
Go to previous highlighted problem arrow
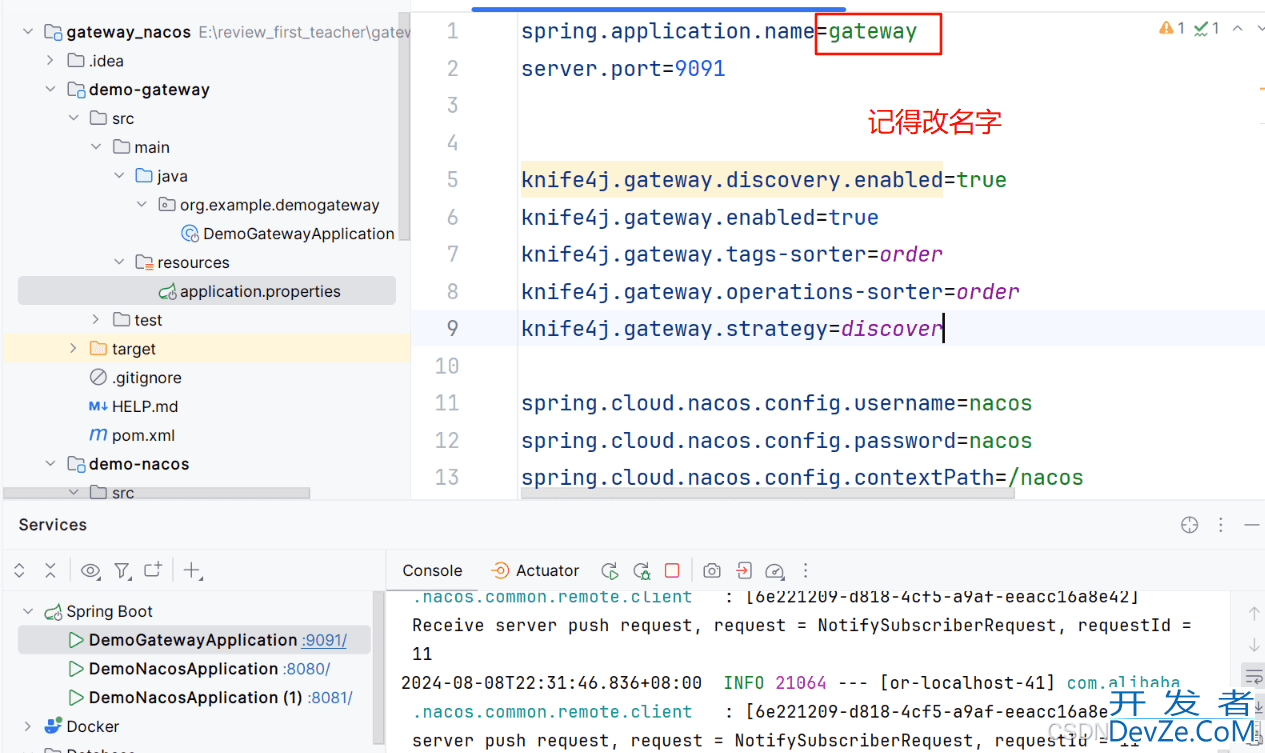point(1238,29)
